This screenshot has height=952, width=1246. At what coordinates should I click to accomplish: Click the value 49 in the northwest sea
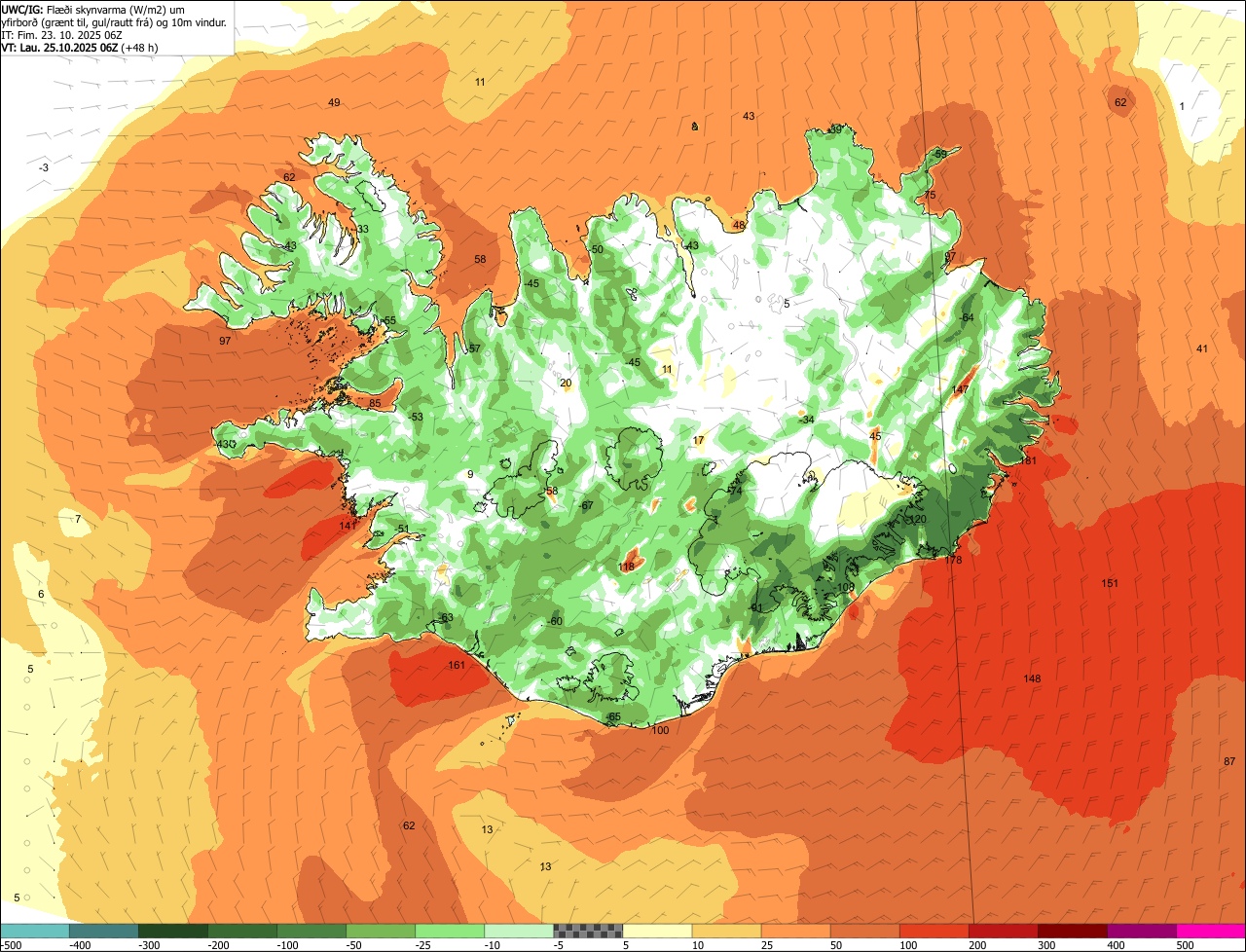[334, 102]
